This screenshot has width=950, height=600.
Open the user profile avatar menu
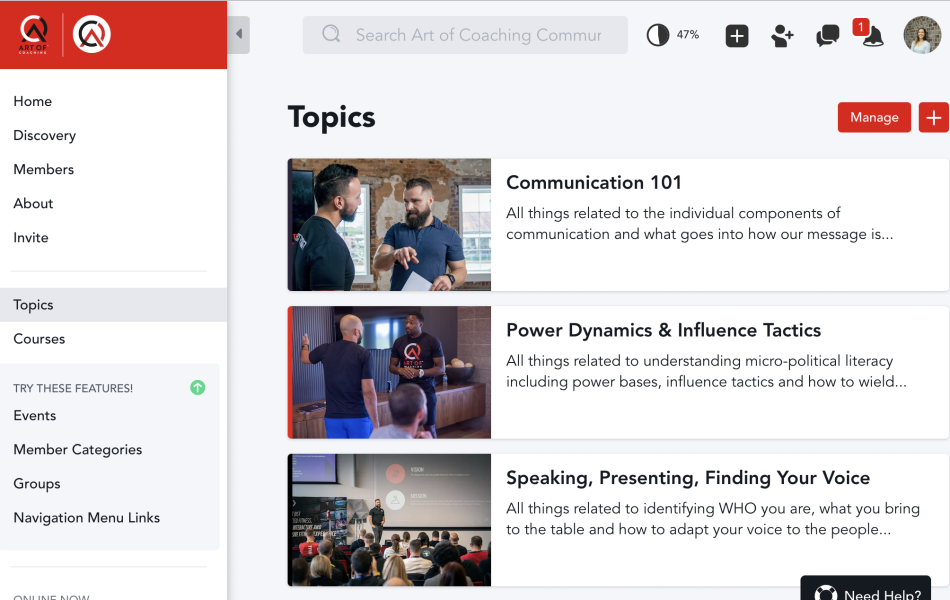coord(921,35)
